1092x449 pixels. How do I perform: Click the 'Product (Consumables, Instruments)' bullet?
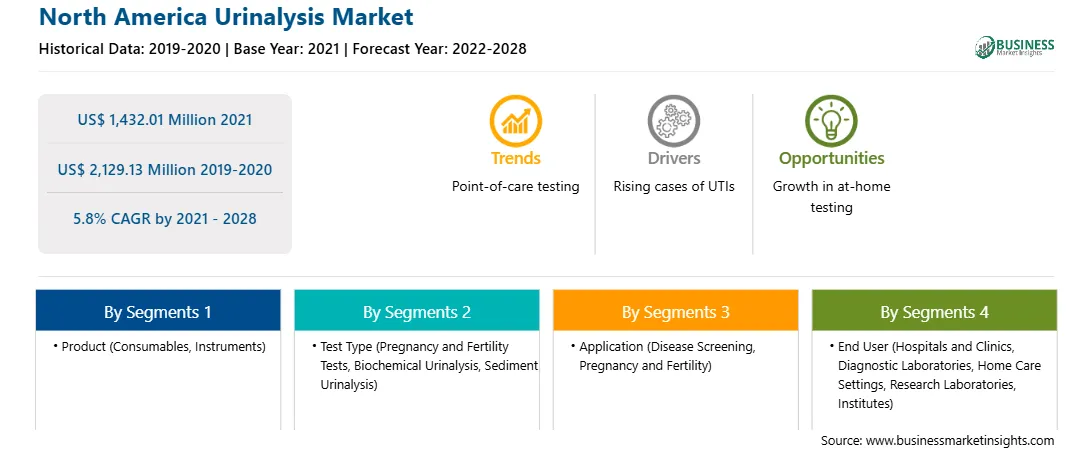(x=159, y=347)
